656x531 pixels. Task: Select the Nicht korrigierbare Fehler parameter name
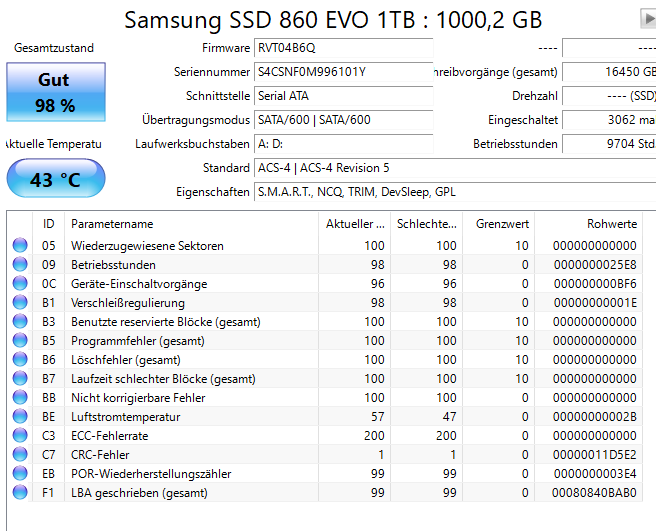click(138, 398)
